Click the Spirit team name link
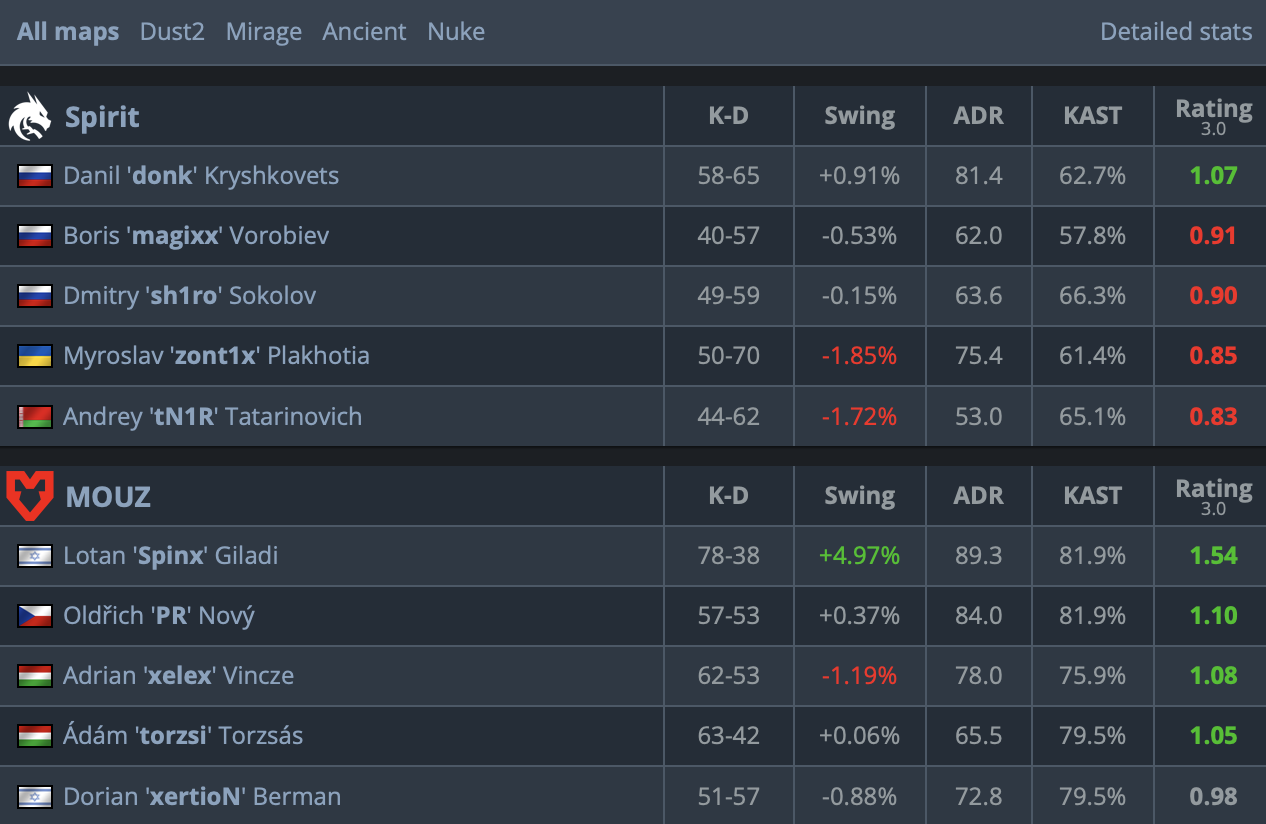The height and width of the screenshot is (824, 1266). click(102, 117)
